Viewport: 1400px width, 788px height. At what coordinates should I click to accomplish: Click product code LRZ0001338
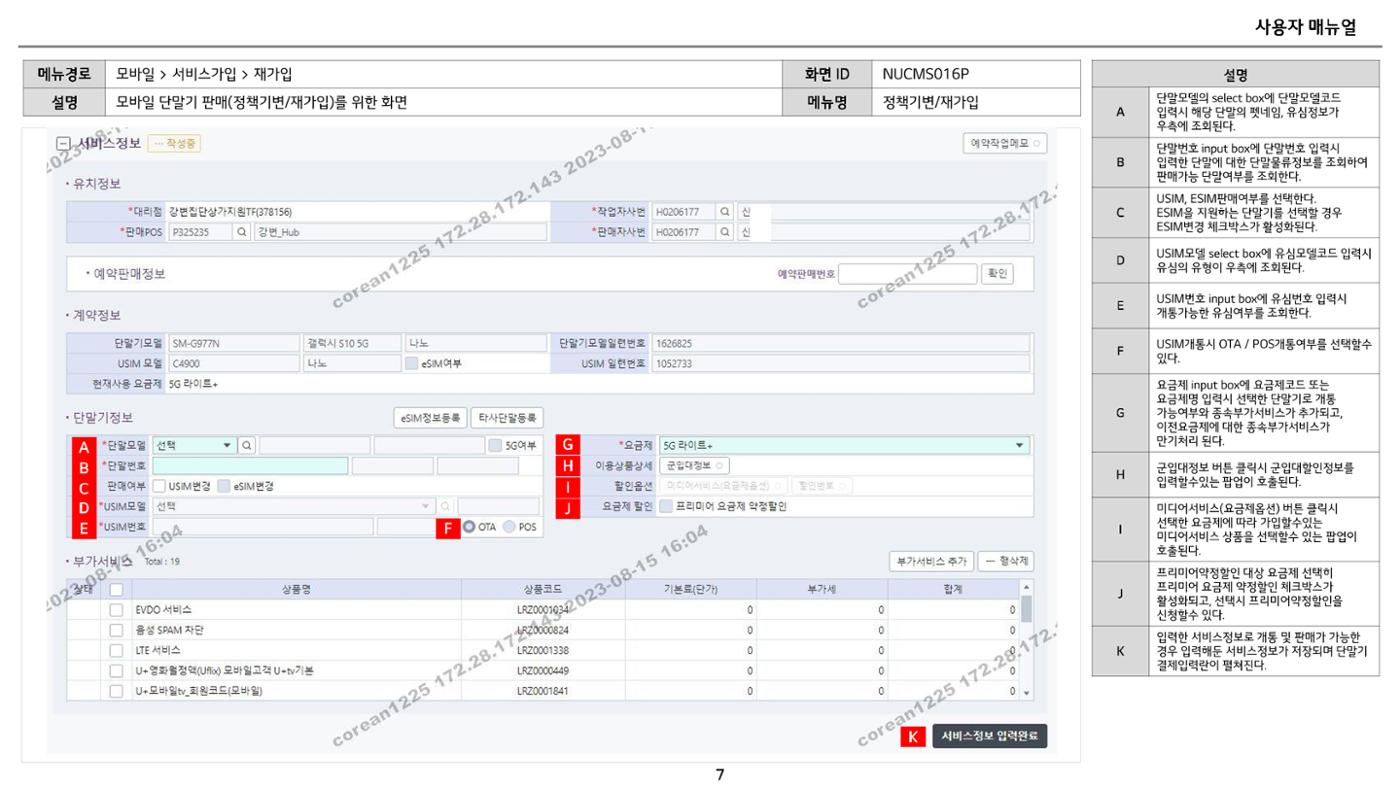click(543, 650)
